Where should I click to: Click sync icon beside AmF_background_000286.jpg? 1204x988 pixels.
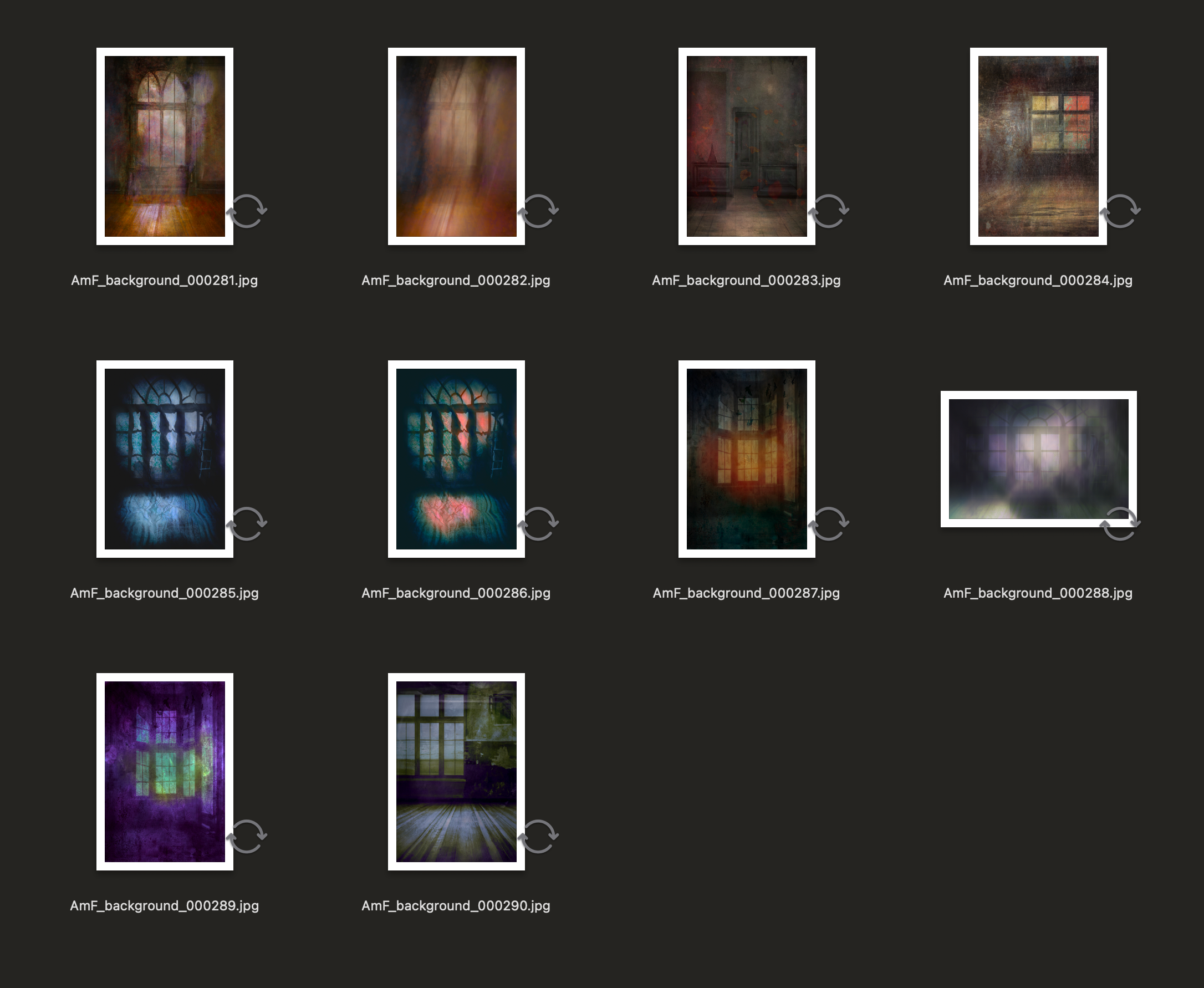tap(539, 523)
